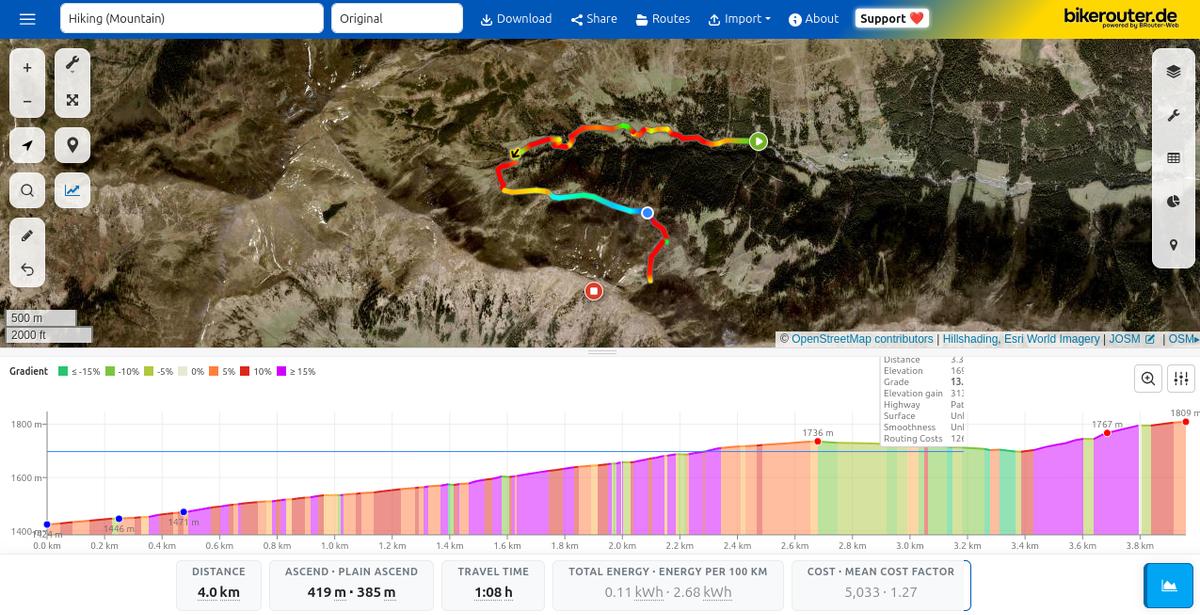The image size is (1200, 615).
Task: Toggle the -10% gradient legend entry
Action: click(122, 371)
